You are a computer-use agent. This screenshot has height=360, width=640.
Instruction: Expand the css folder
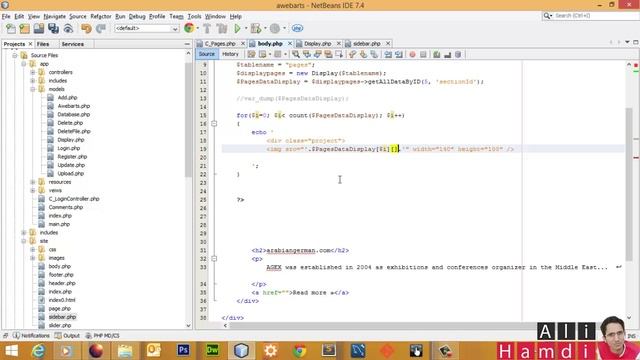tap(33, 249)
